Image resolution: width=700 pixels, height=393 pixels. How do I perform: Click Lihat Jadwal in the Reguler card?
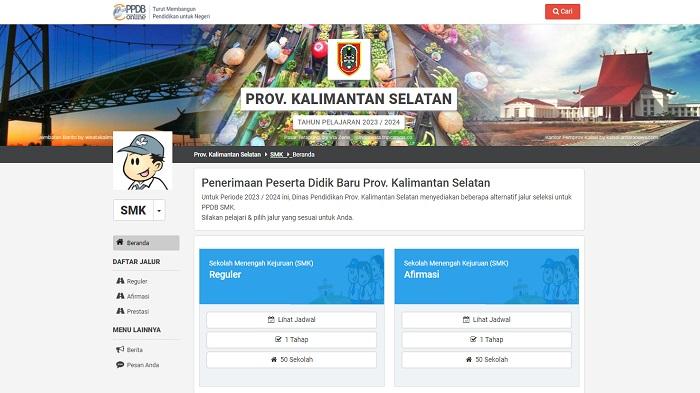292,320
